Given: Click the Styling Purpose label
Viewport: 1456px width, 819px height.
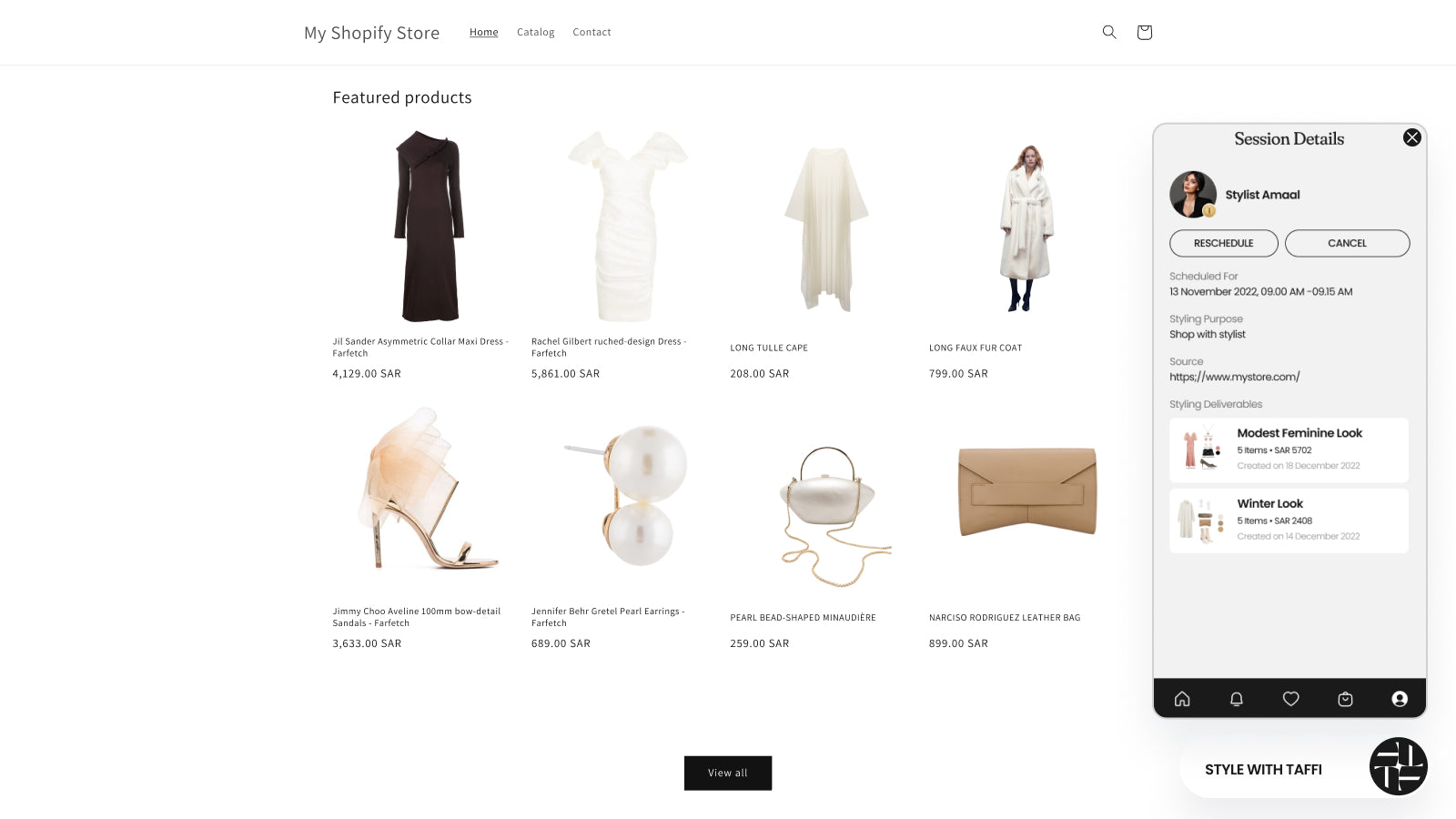Looking at the screenshot, I should 1206,319.
